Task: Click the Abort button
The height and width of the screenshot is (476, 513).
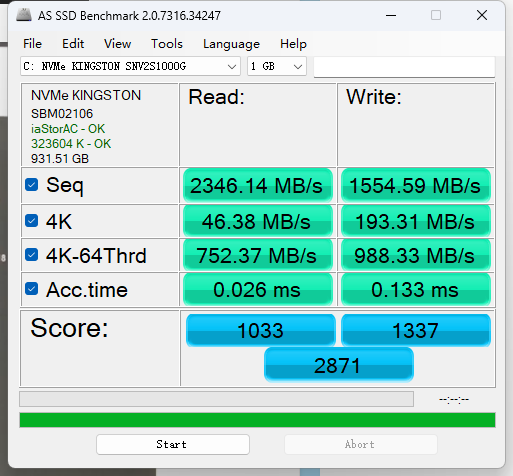Action: click(x=361, y=444)
